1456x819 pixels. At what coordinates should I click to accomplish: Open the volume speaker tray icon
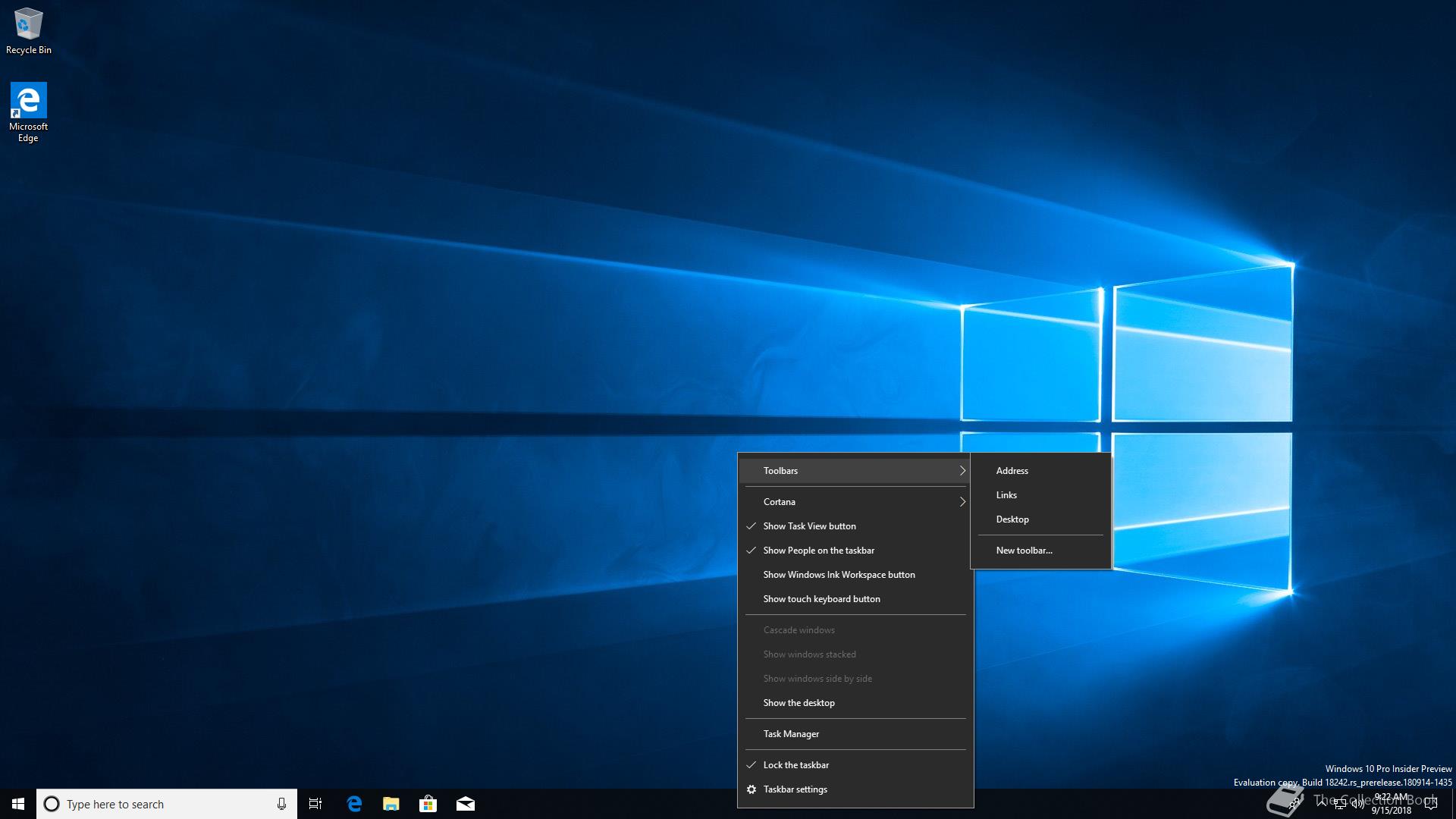tap(1358, 804)
